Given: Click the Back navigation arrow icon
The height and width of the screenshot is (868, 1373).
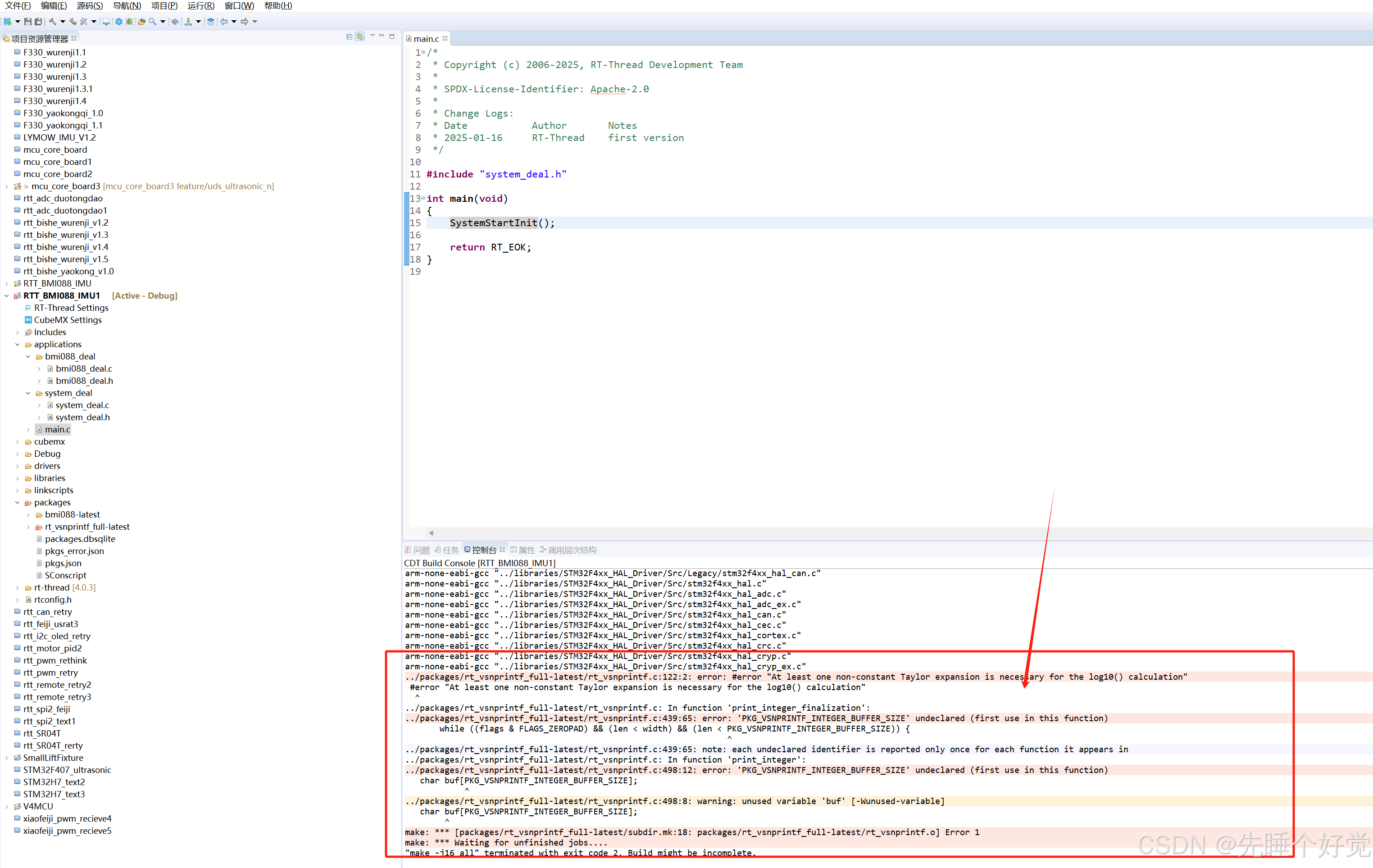Looking at the screenshot, I should pyautogui.click(x=224, y=22).
